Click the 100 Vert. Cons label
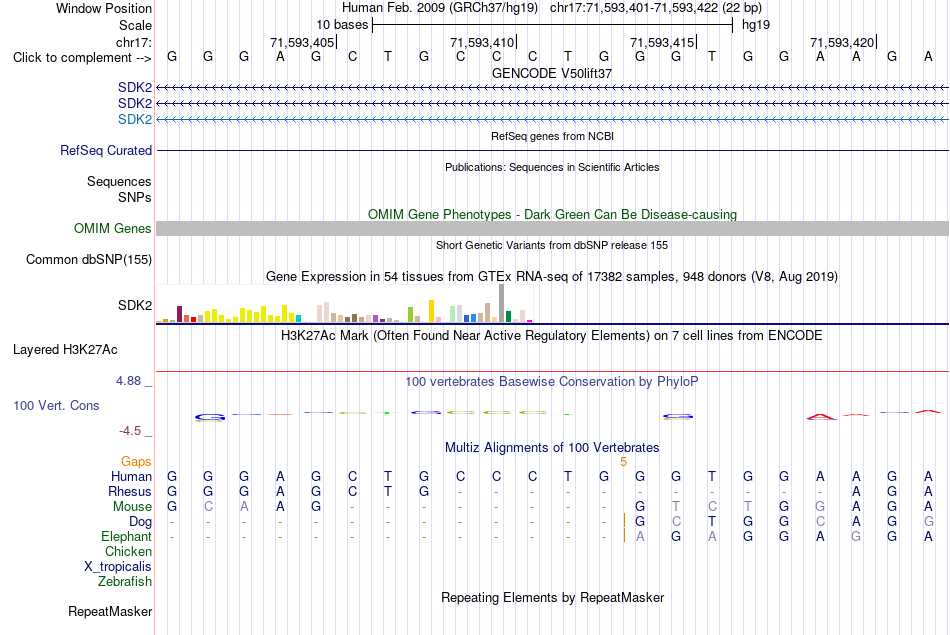This screenshot has width=950, height=635. pos(56,405)
